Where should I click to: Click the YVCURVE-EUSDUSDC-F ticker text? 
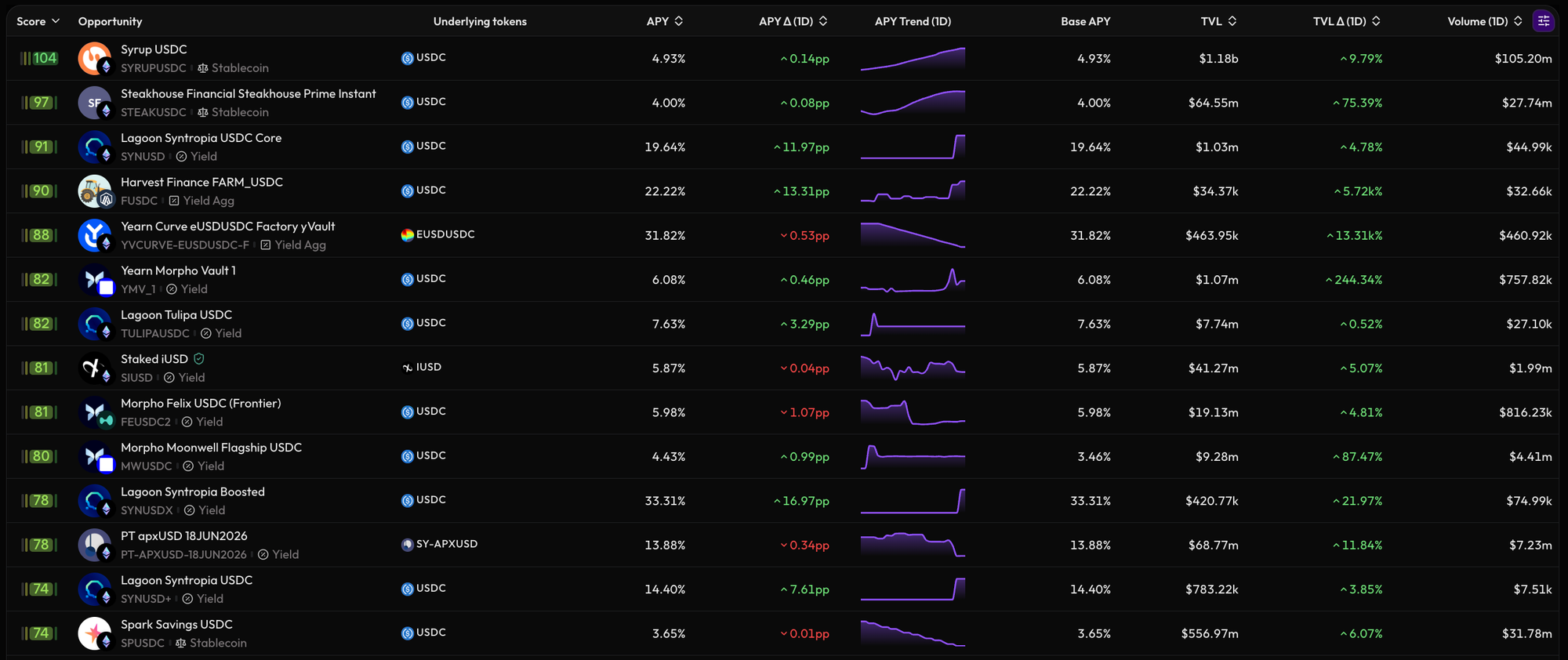pyautogui.click(x=185, y=245)
